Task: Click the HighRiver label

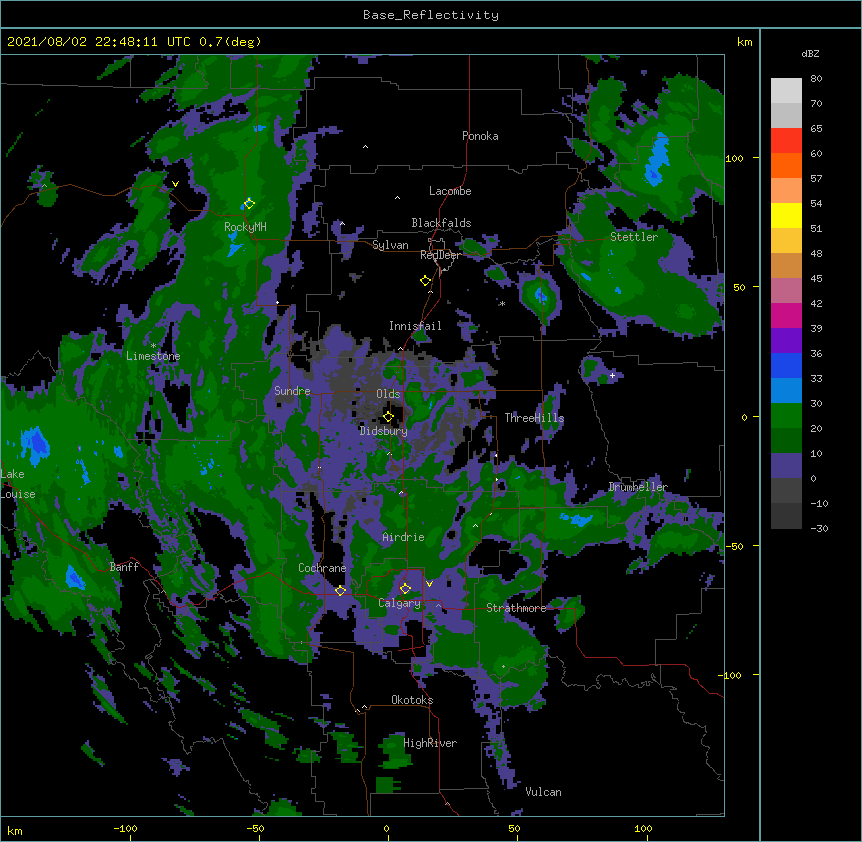Action: [430, 743]
